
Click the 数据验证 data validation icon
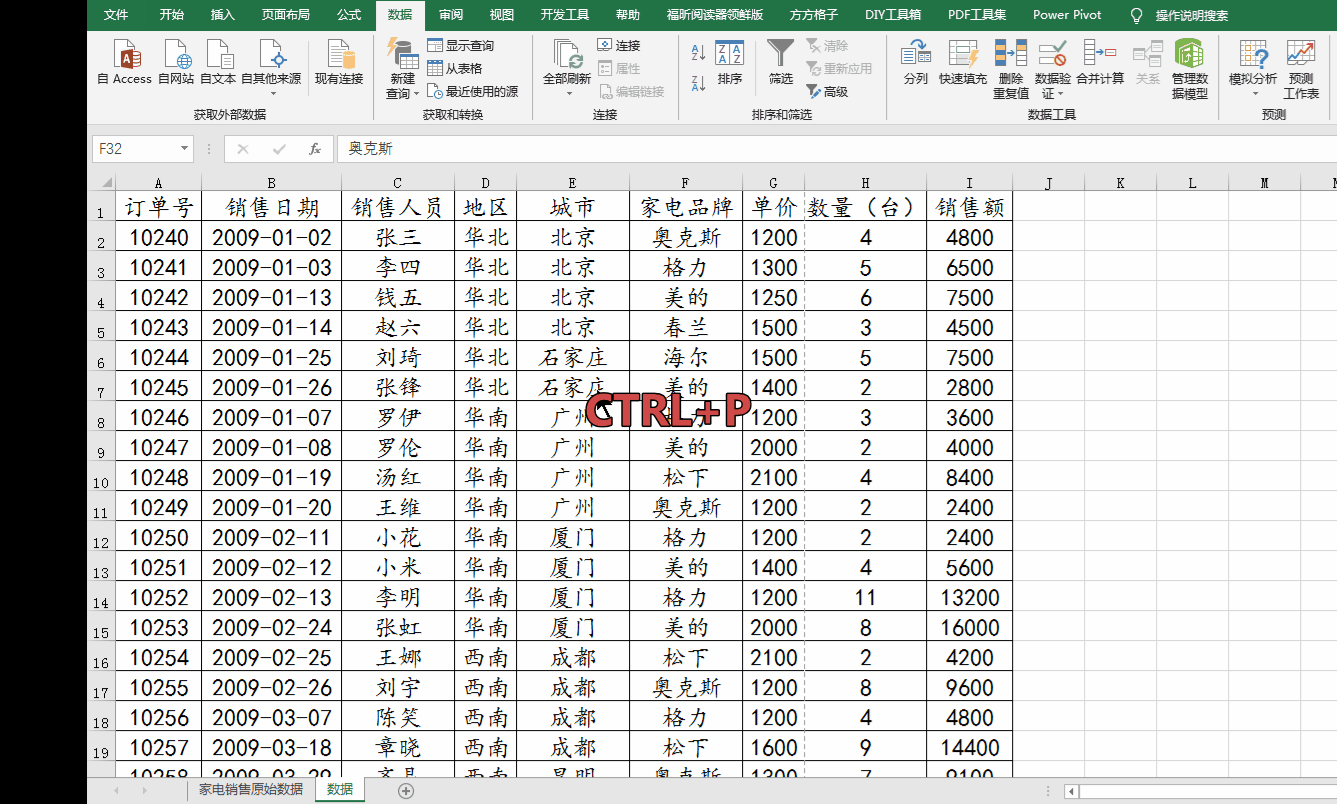(1052, 54)
